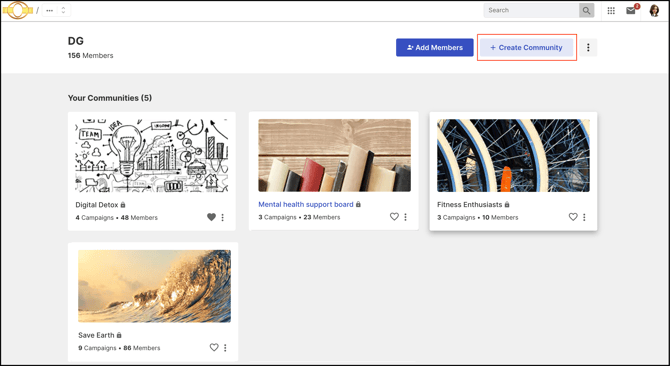Image resolution: width=670 pixels, height=366 pixels.
Task: Select '3 Campaigns • 23 Members' text
Action: (x=299, y=217)
